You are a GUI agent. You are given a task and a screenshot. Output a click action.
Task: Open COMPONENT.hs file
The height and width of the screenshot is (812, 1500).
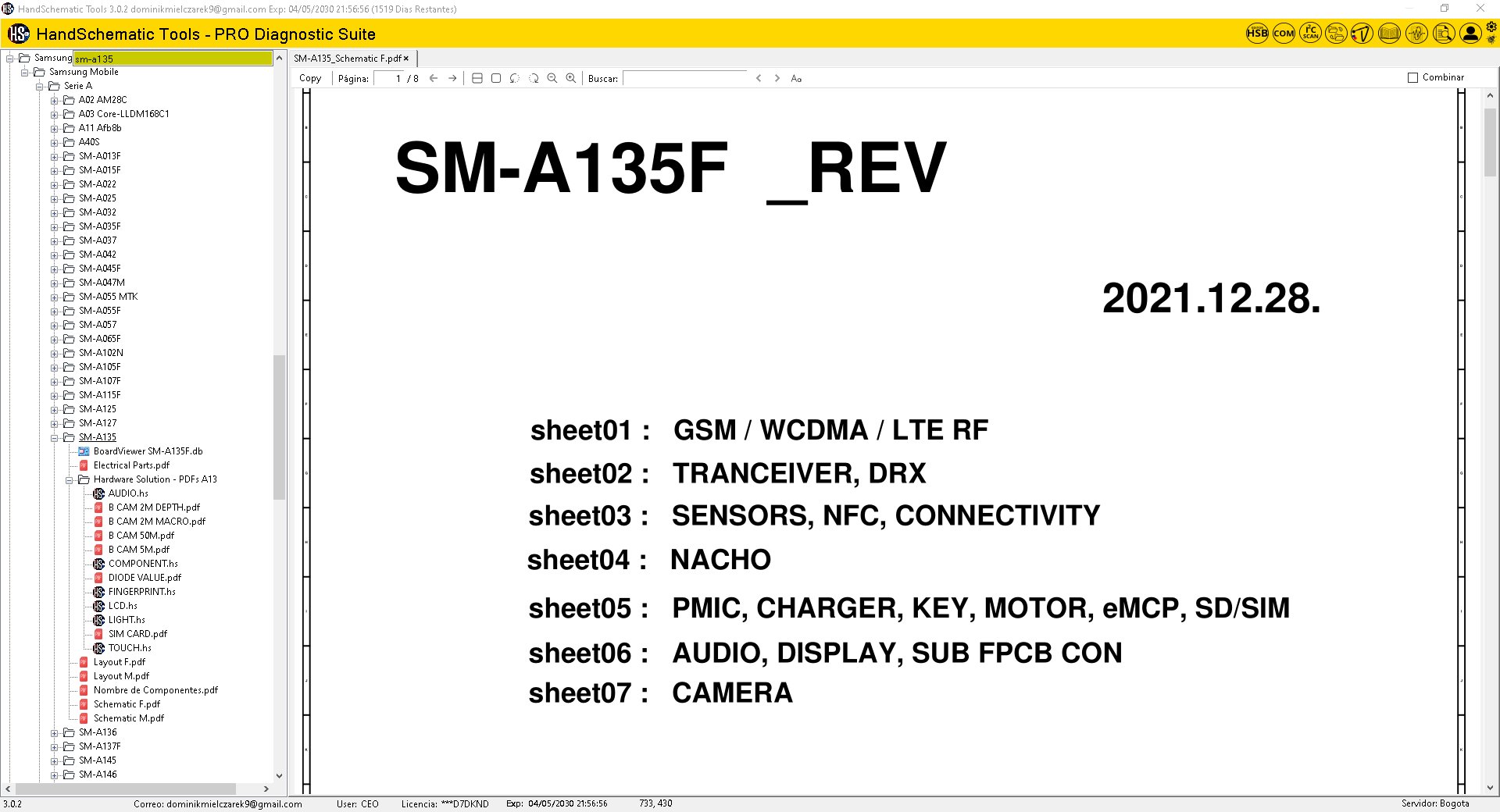pyautogui.click(x=143, y=564)
